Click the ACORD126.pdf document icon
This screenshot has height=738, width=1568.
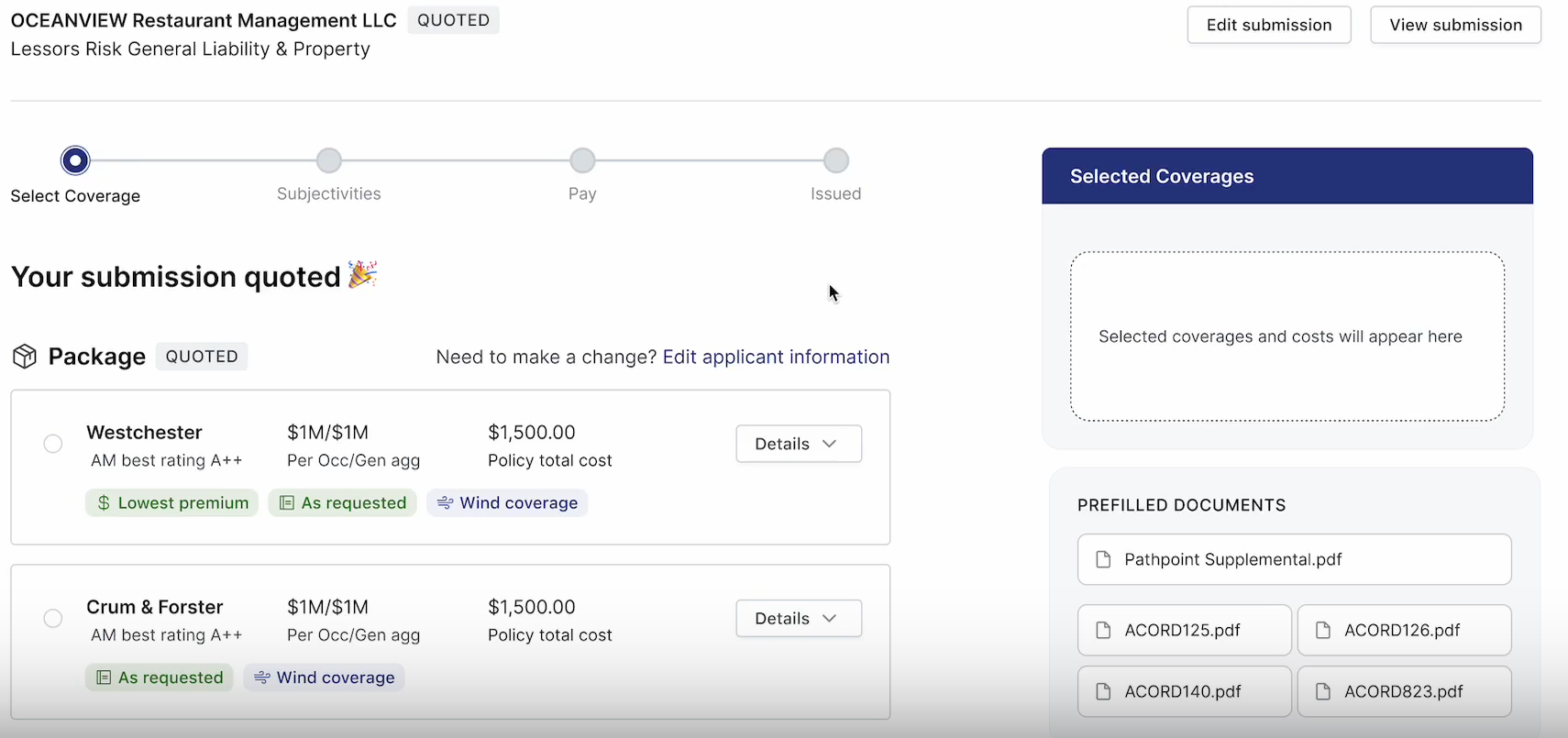tap(1322, 631)
